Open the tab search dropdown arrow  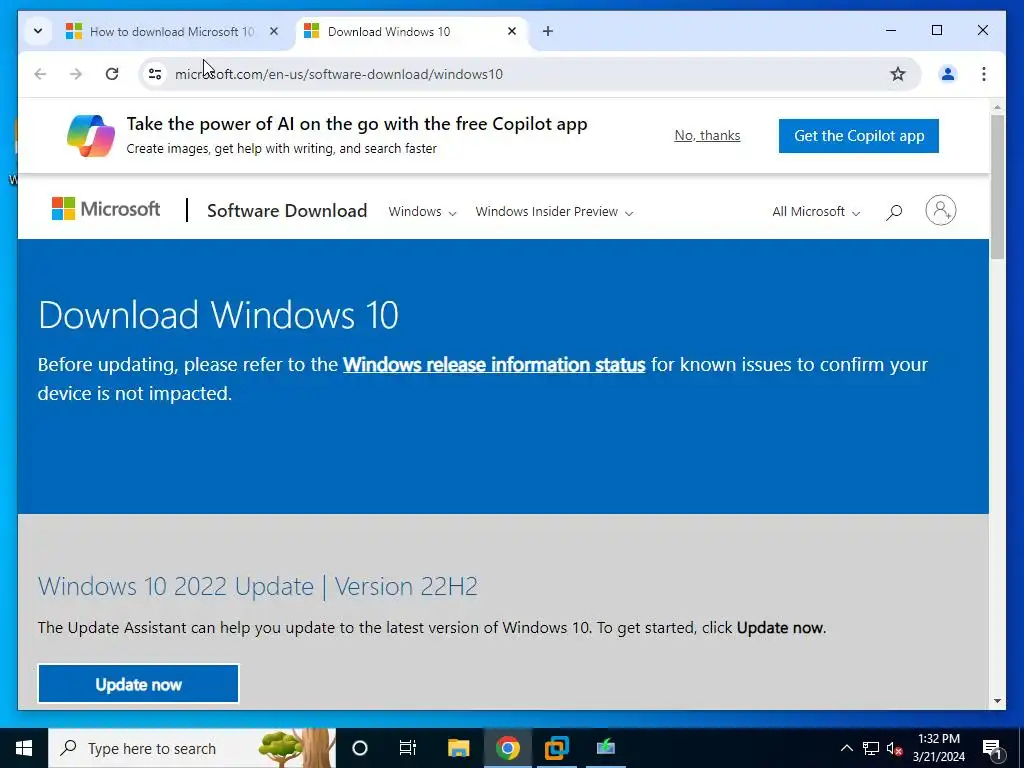(38, 31)
